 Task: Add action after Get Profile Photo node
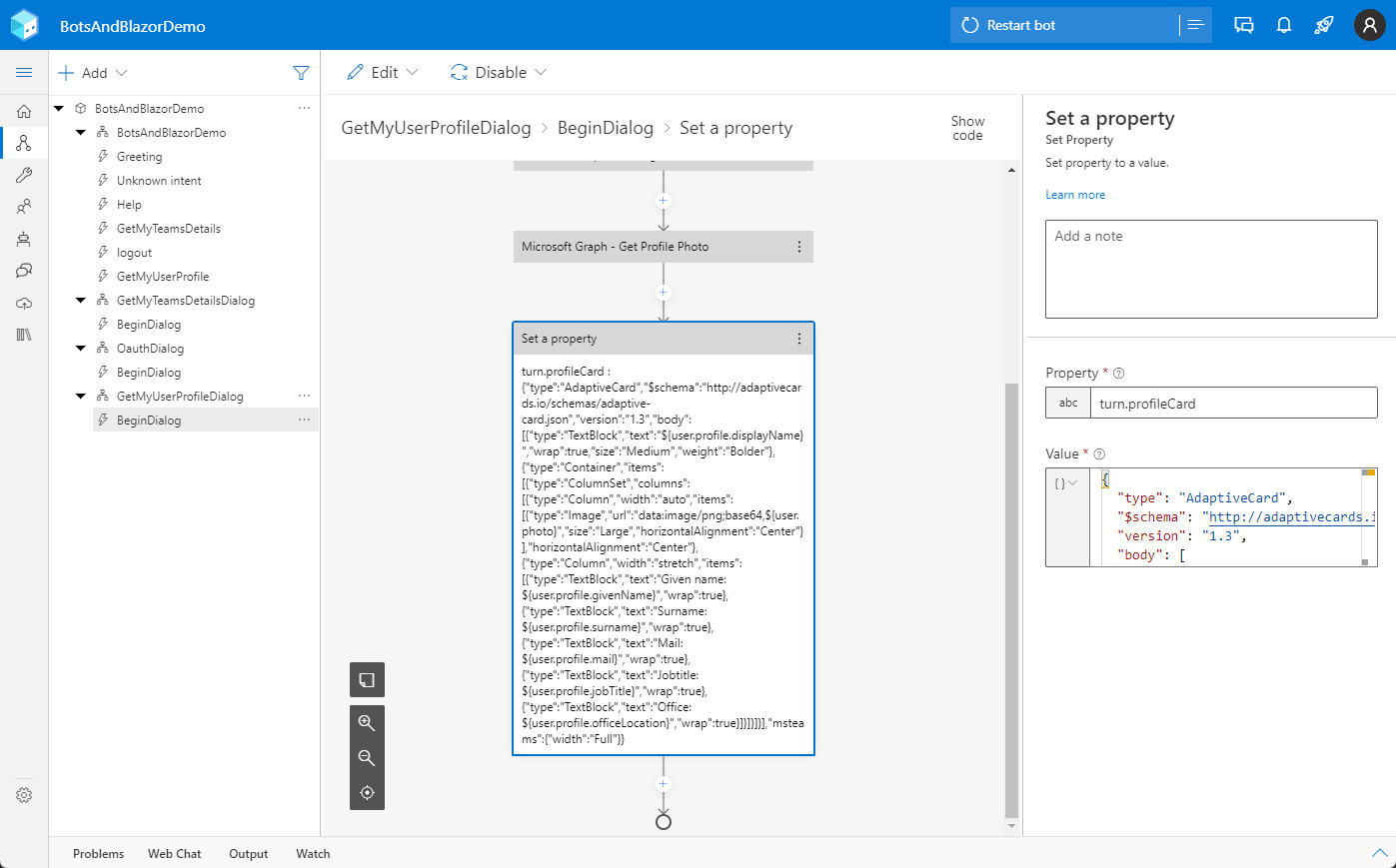663,293
